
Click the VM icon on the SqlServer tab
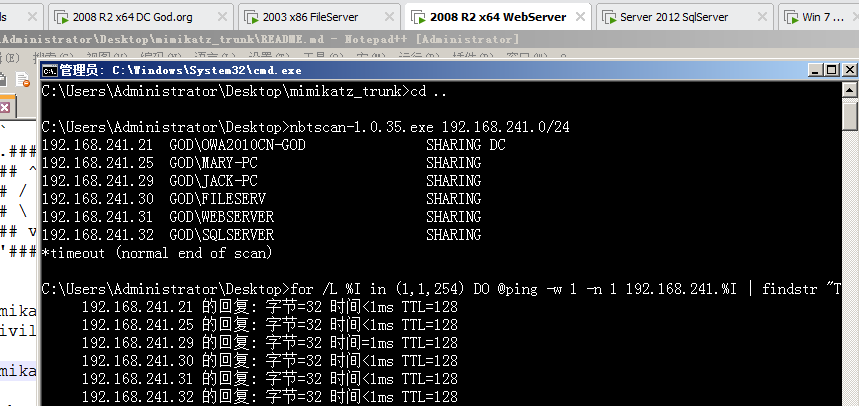608,17
